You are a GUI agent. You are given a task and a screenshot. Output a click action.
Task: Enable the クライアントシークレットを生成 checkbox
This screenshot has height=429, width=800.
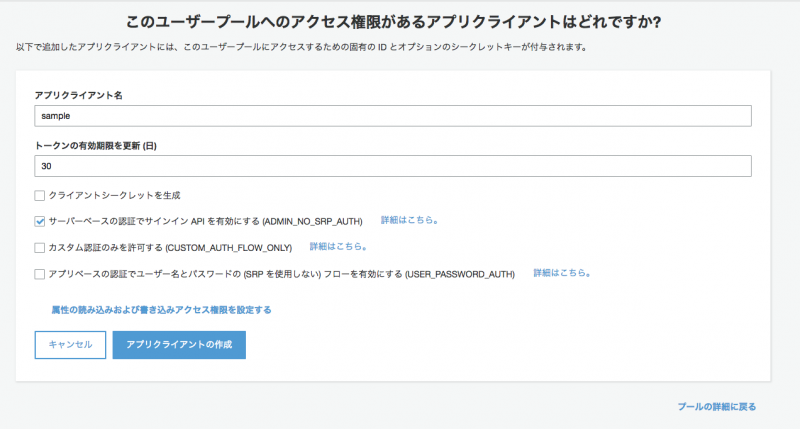pos(40,195)
